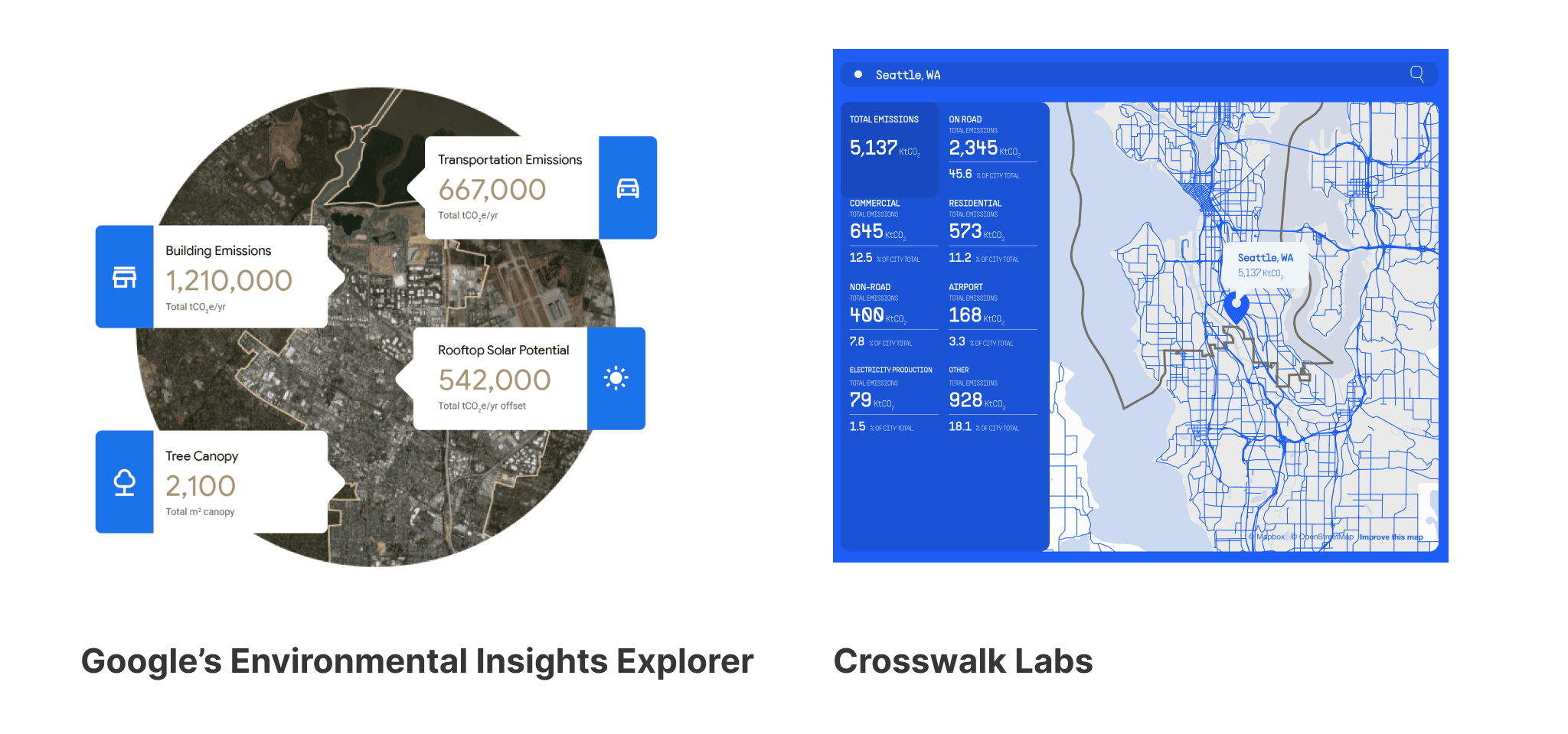The width and height of the screenshot is (1568, 734).
Task: Click the magnifier search icon
Action: pos(1416,74)
